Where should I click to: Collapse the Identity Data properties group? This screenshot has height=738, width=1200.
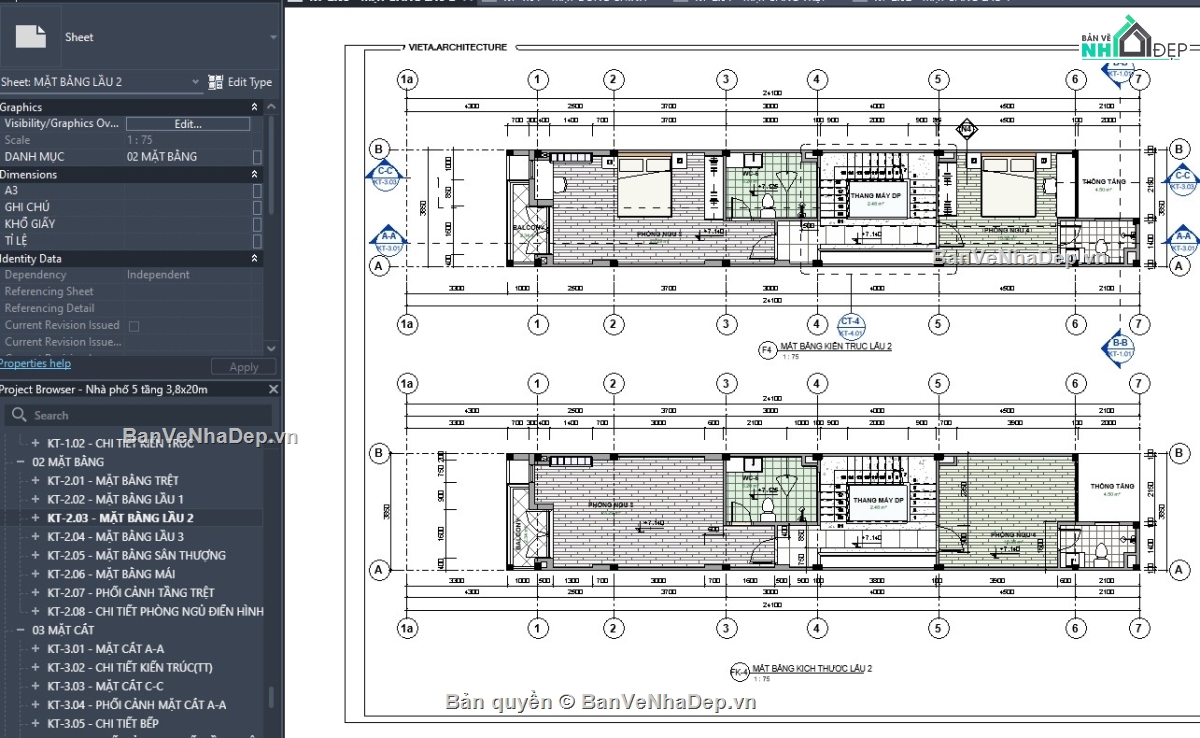coord(254,258)
